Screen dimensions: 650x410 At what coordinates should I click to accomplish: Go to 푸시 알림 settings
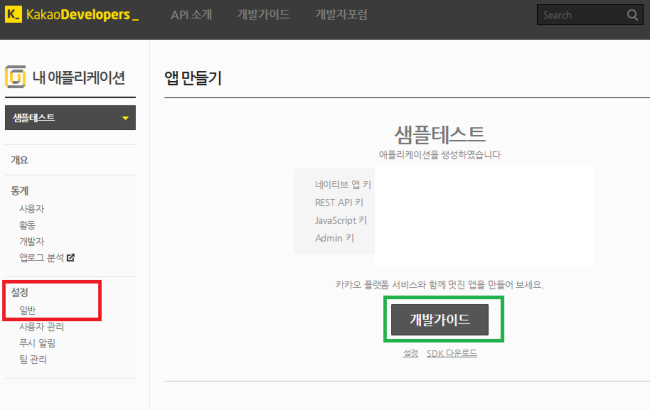[x=37, y=343]
